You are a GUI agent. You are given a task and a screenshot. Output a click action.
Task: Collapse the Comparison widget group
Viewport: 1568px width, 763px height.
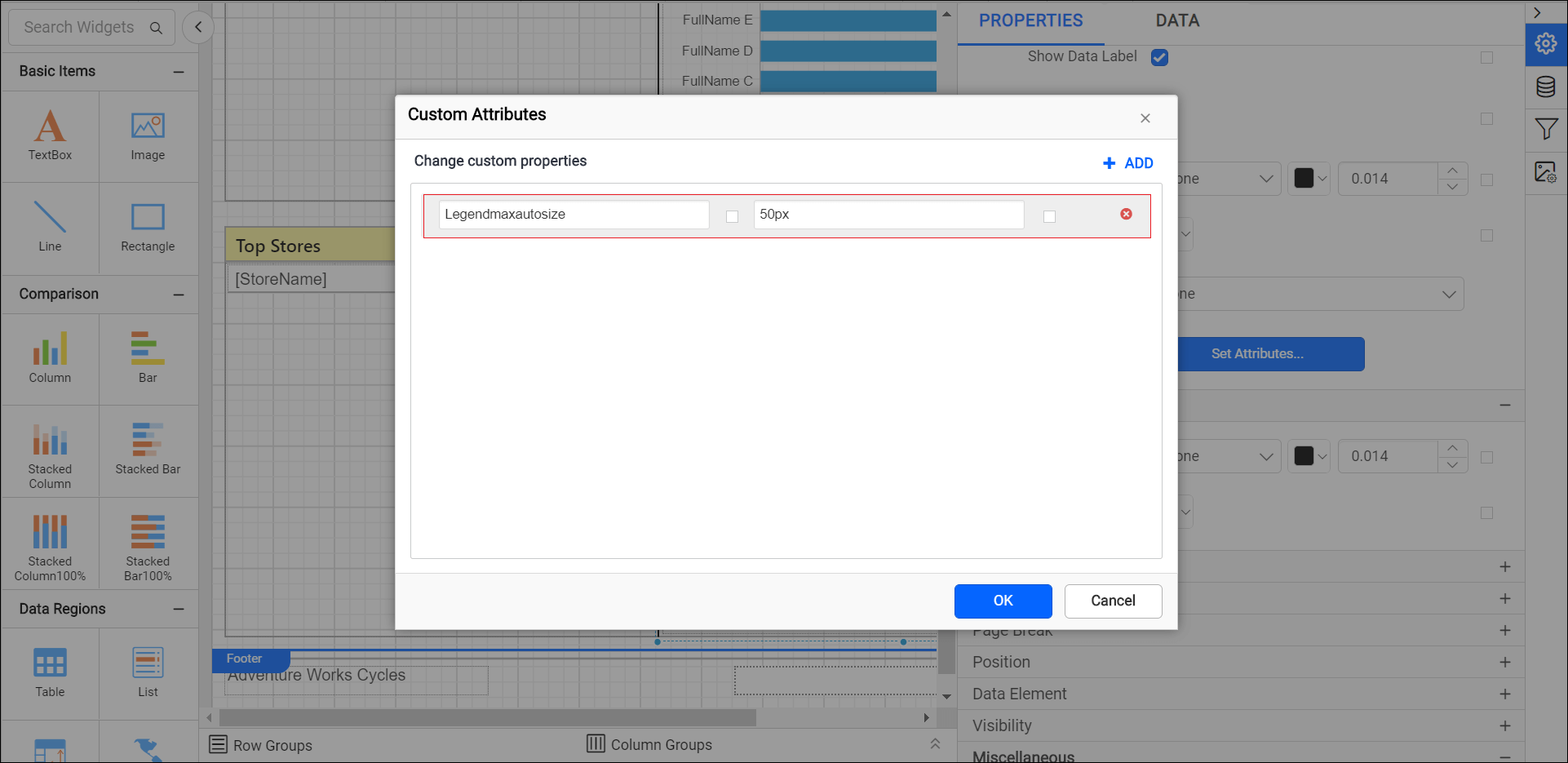179,294
